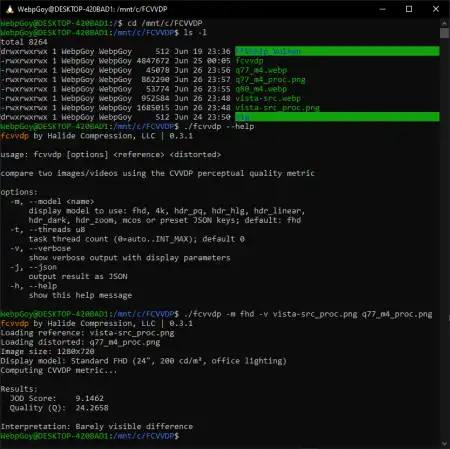Viewport: 450px width, 449px height.
Task: Click the JOD Score value 9.1462
Action: coord(89,398)
